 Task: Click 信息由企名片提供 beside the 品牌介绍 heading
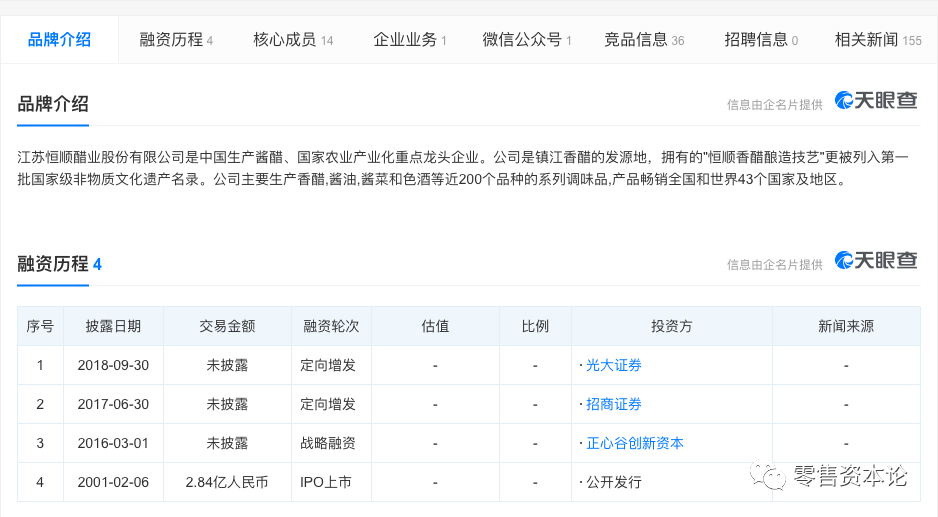coord(775,105)
